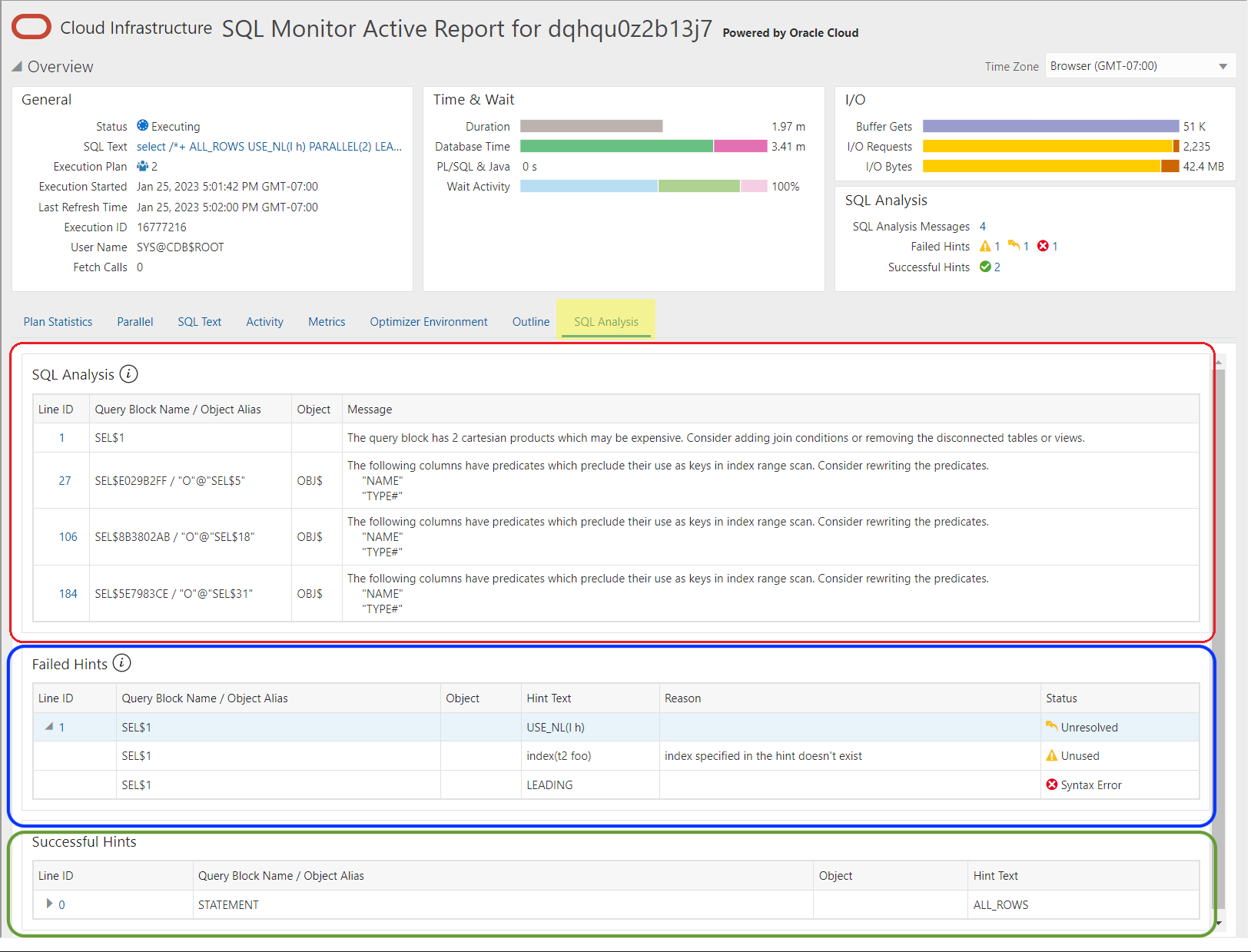This screenshot has height=952, width=1251.
Task: Click the Unresolved hint arrow icon in overview
Action: pyautogui.click(x=1014, y=246)
